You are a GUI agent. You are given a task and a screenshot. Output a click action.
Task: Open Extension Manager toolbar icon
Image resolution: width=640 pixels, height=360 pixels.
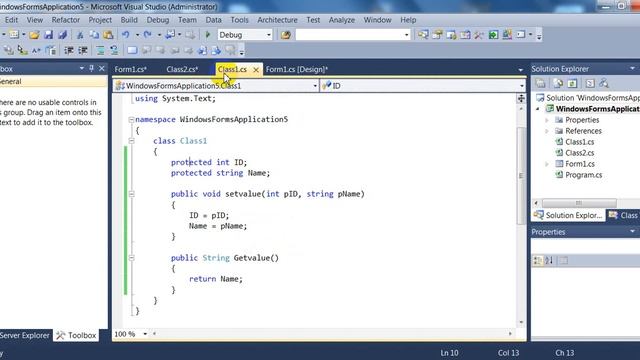(507, 35)
